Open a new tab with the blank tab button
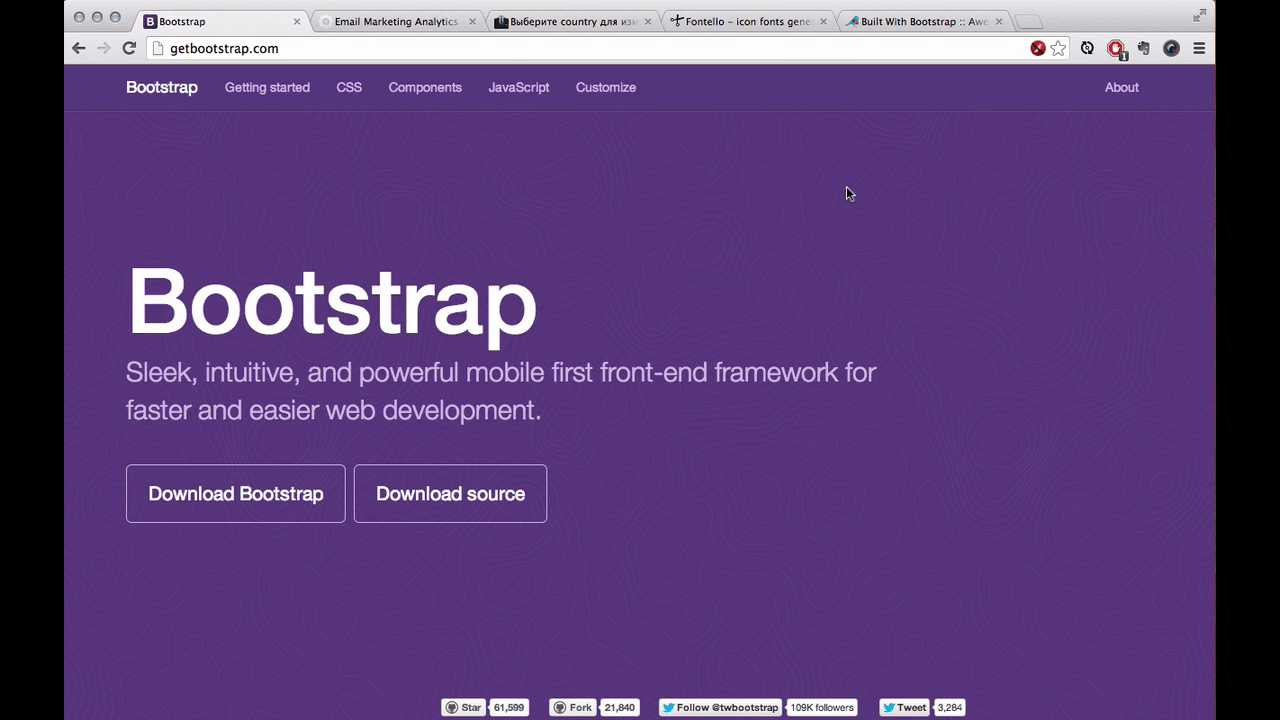1280x720 pixels. pos(1028,22)
